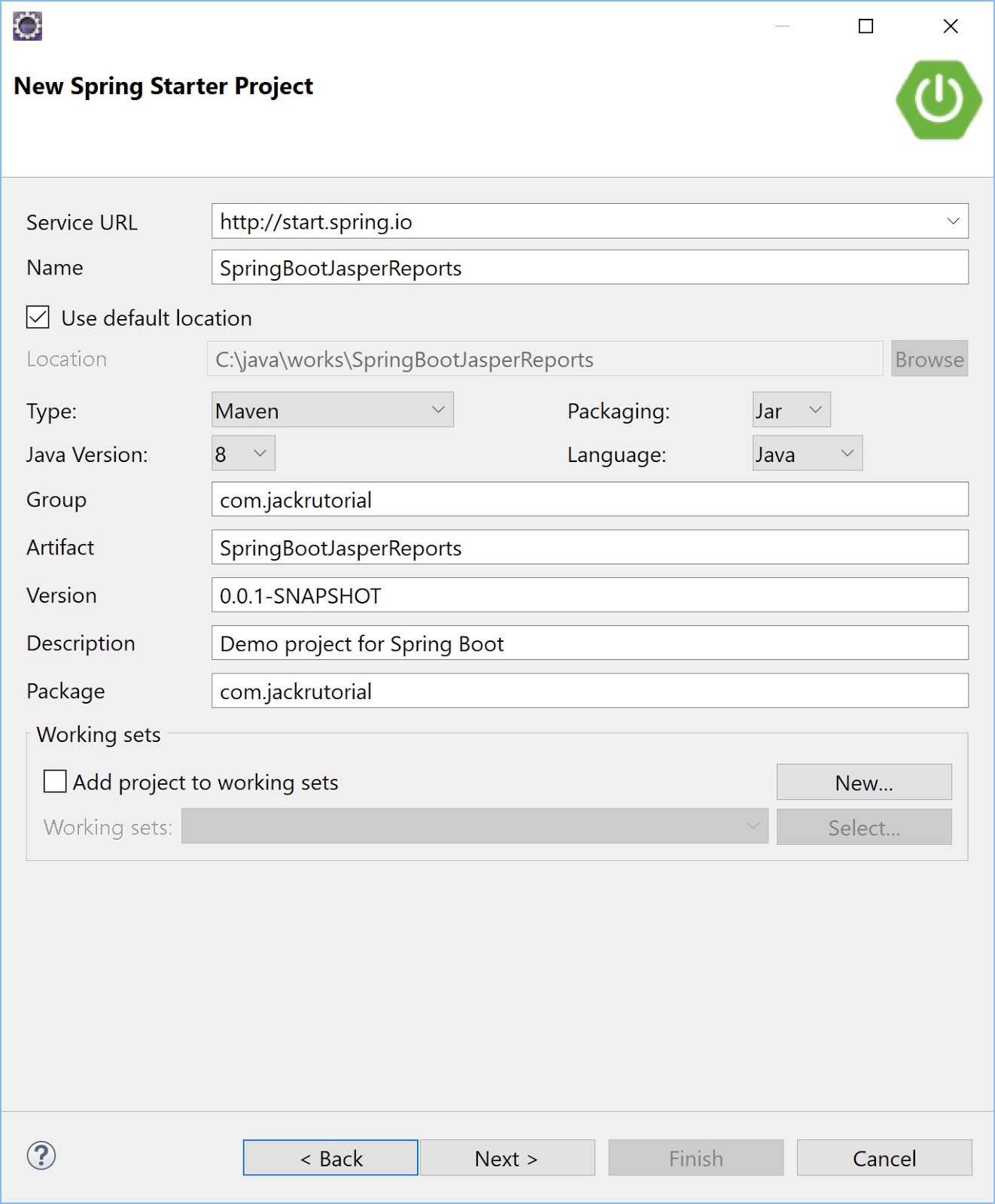Click the Name input field
Viewport: 995px width, 1204px height.
(590, 268)
